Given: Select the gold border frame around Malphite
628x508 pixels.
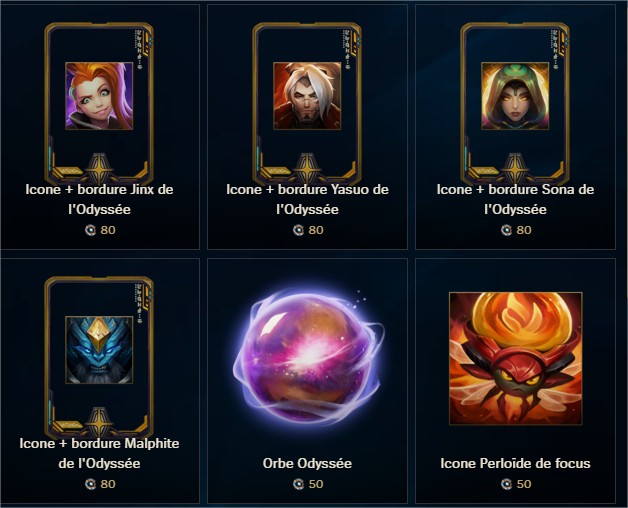Looking at the screenshot, I should pos(99,357).
